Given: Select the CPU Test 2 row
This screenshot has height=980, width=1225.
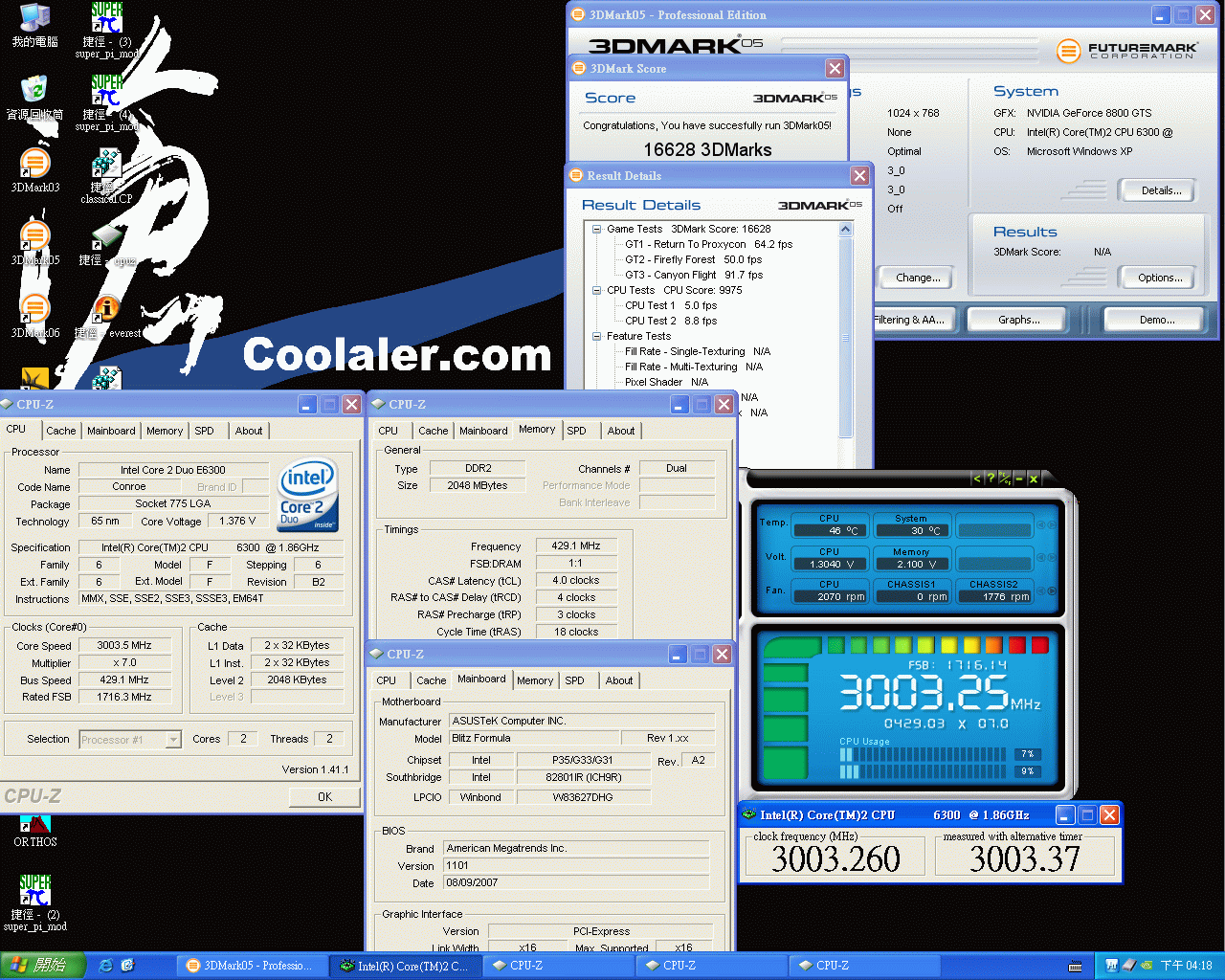Looking at the screenshot, I should (x=671, y=321).
